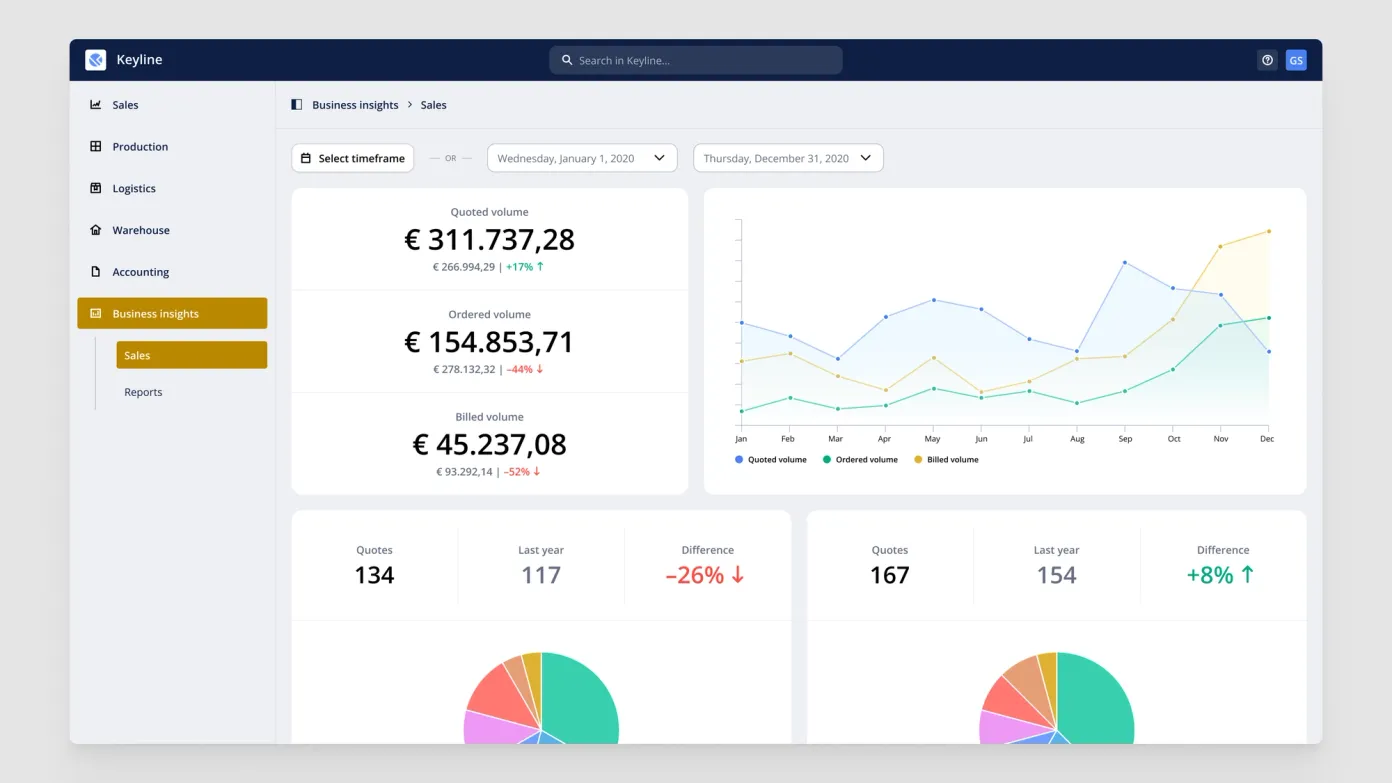The height and width of the screenshot is (783, 1392).
Task: Click the Ordered volume value € 154.853,71
Action: (x=490, y=342)
